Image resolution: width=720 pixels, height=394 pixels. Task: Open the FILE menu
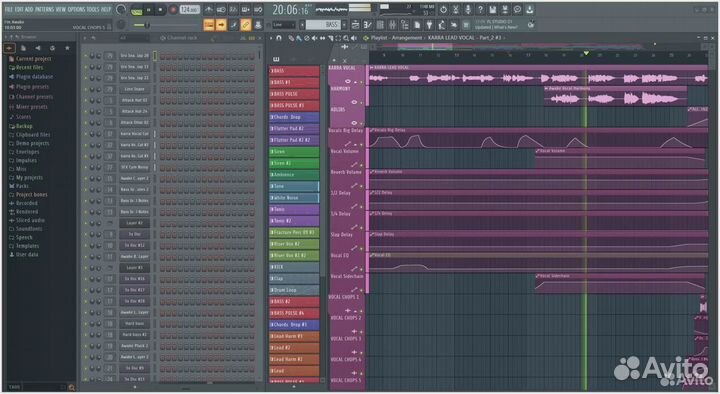coord(9,9)
